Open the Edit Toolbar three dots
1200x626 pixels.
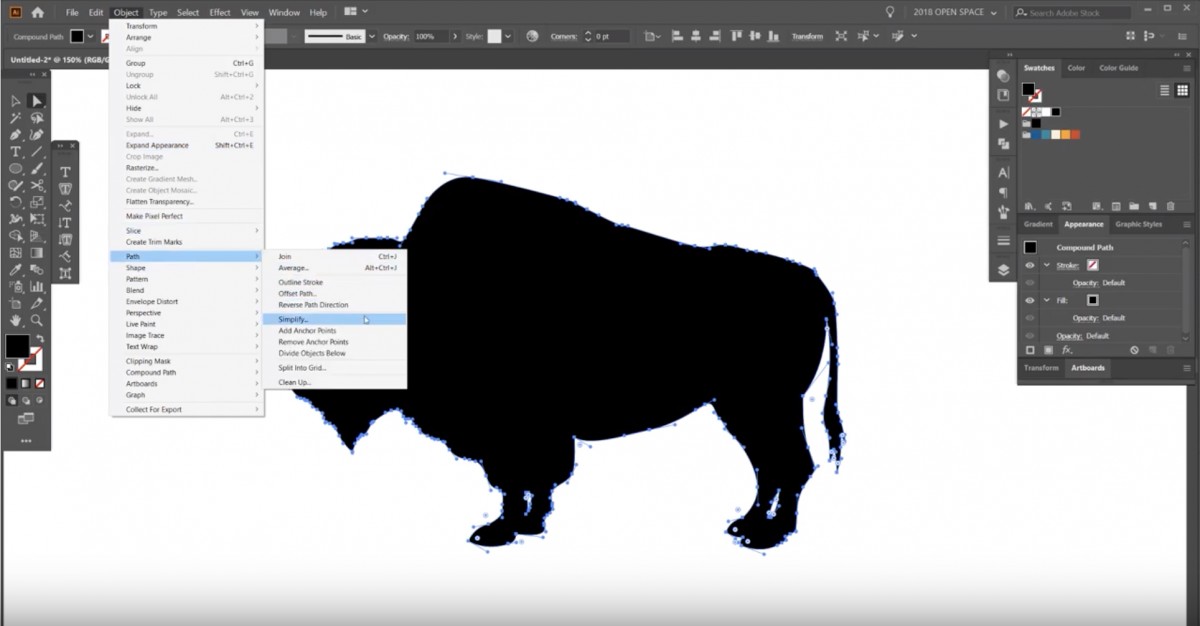[x=26, y=441]
